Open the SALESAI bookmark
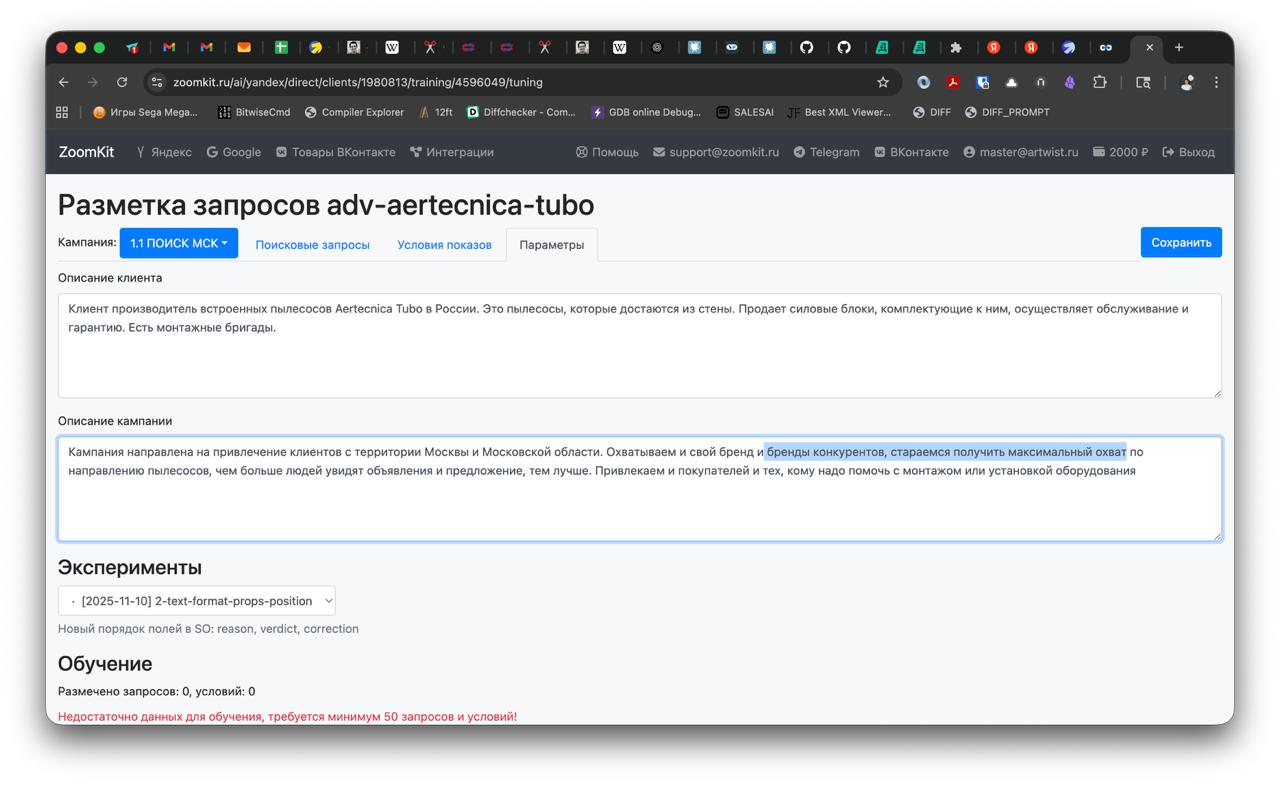1280x785 pixels. [745, 112]
